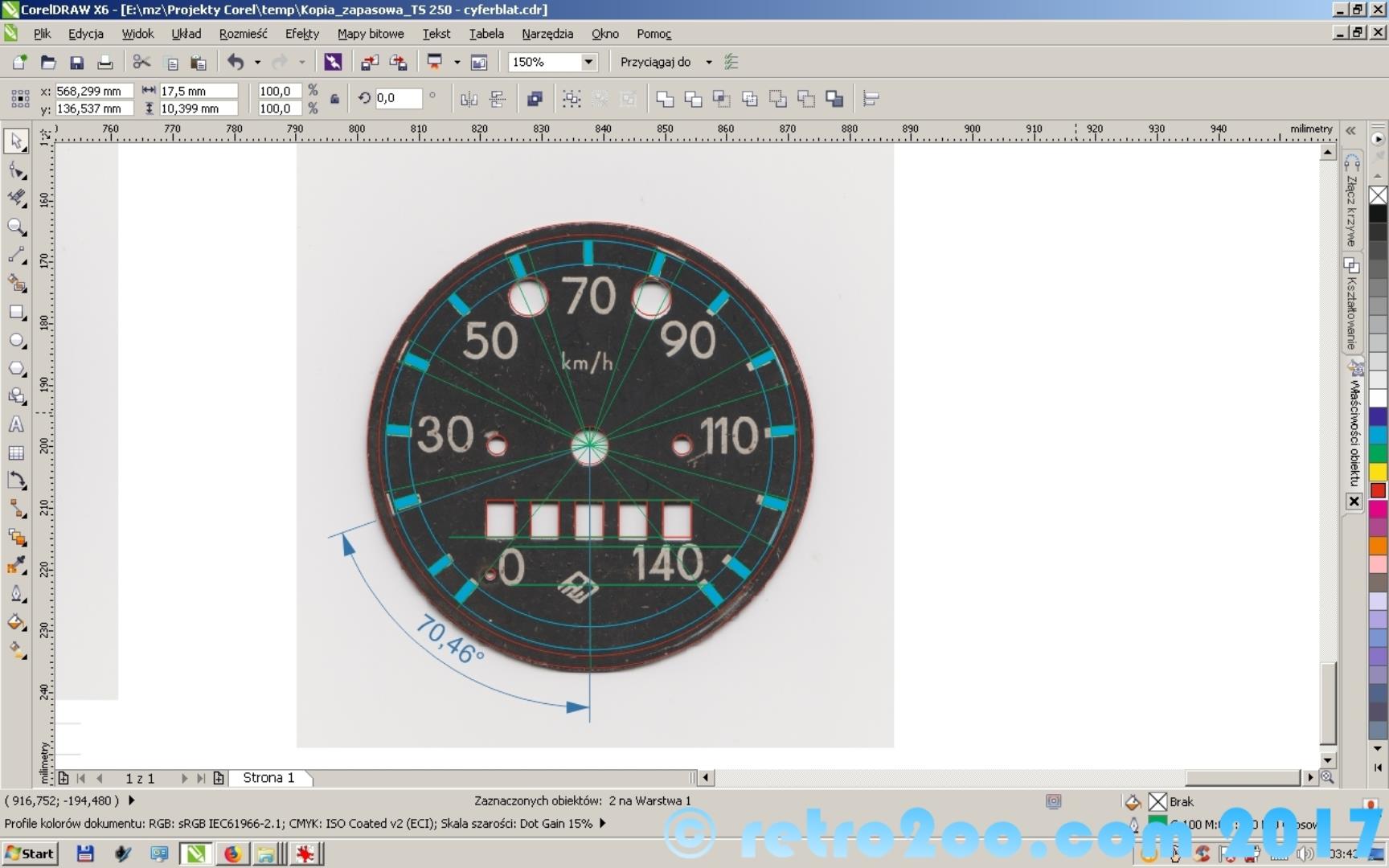Click the Save disk icon in toolbar
This screenshot has height=868, width=1389.
point(77,63)
